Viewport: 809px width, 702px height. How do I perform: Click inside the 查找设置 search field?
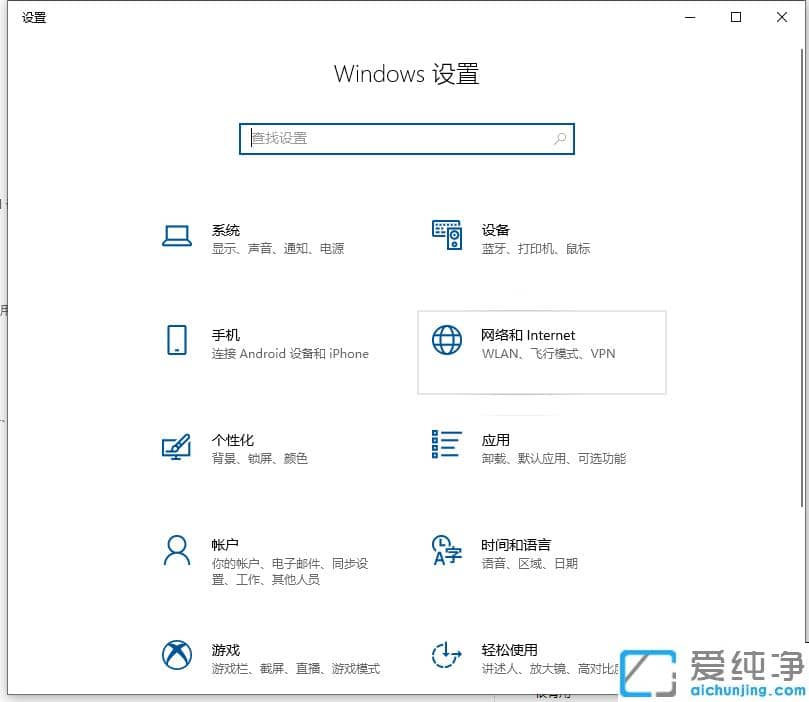380,139
